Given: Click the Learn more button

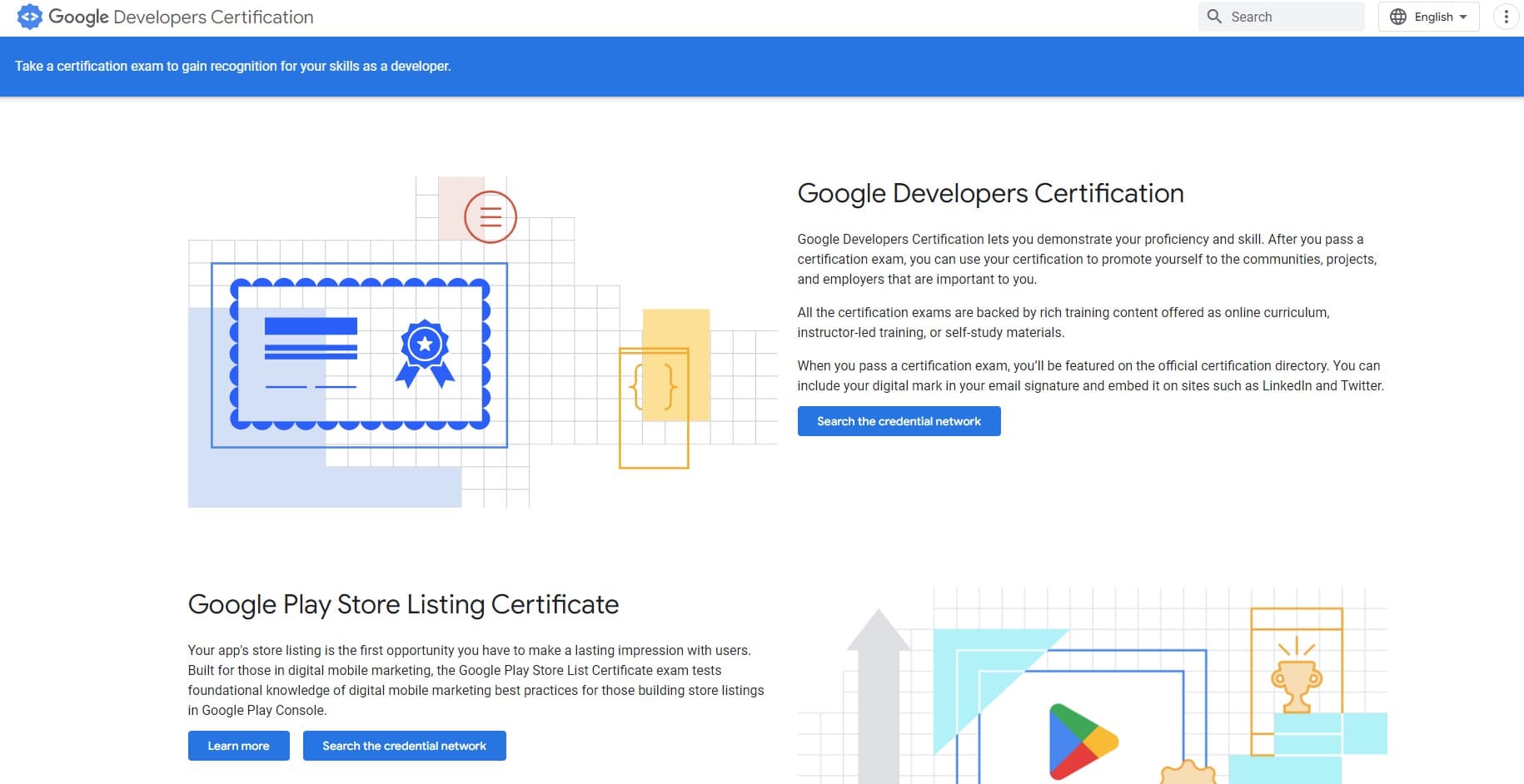Looking at the screenshot, I should (x=238, y=745).
